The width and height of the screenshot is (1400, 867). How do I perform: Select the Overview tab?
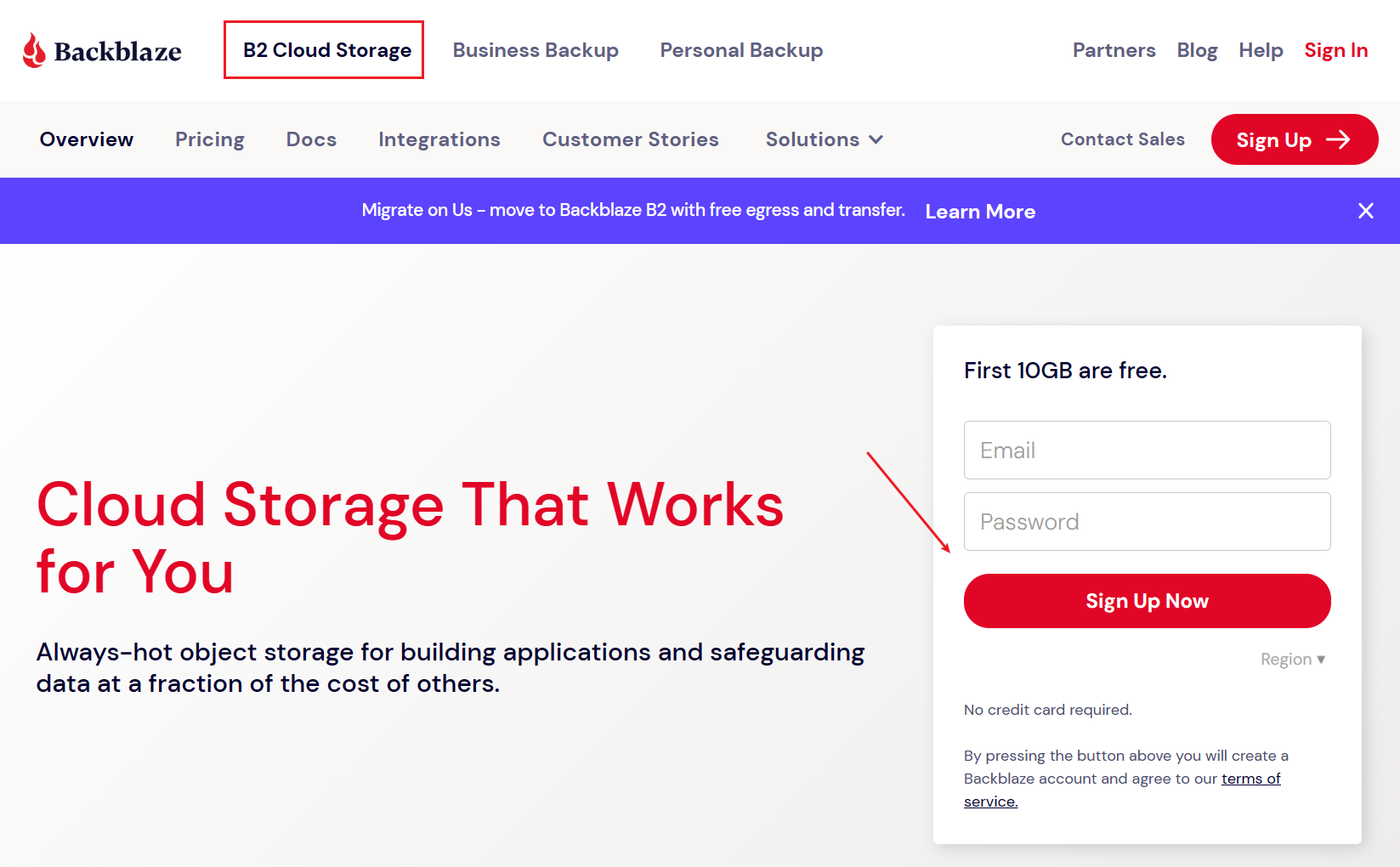[x=87, y=139]
